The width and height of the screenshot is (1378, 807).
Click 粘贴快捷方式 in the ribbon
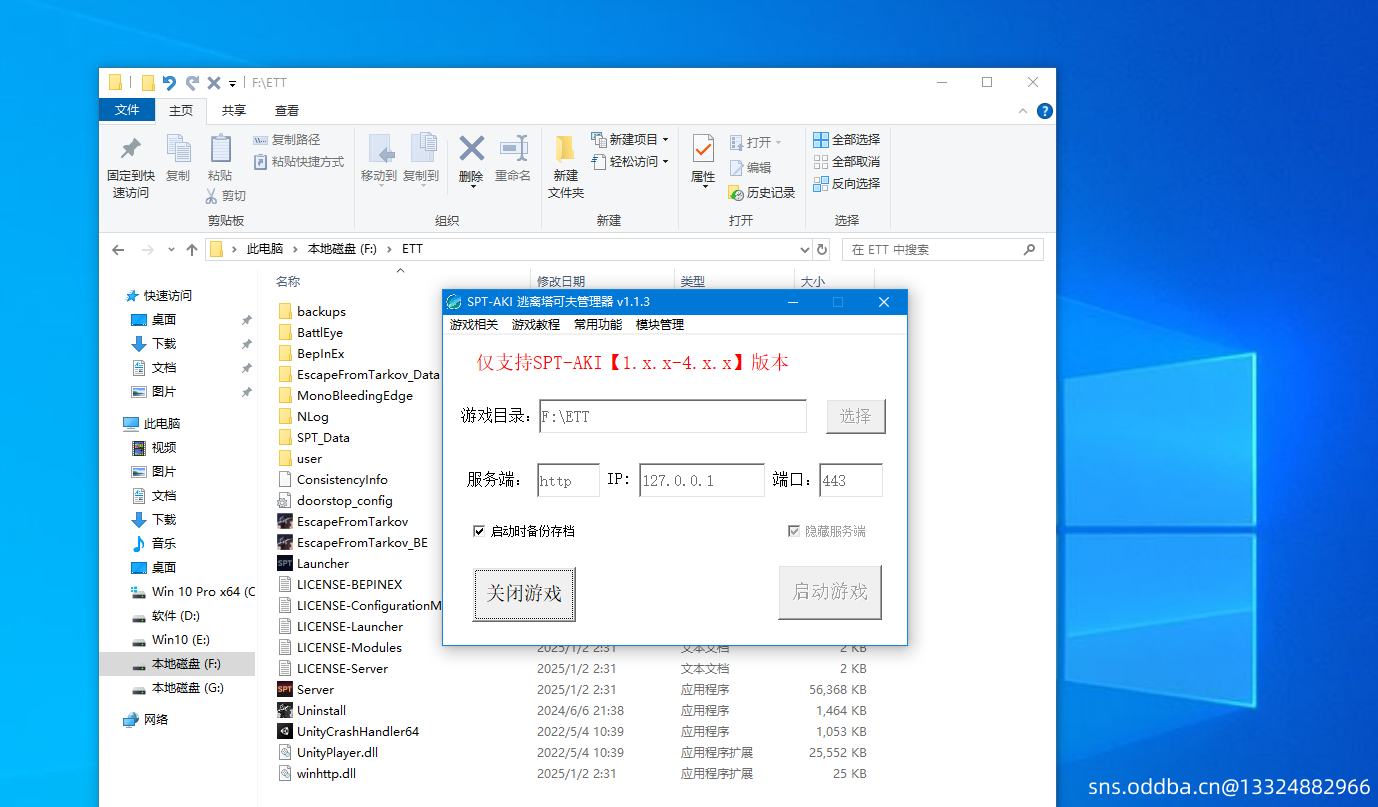point(298,162)
